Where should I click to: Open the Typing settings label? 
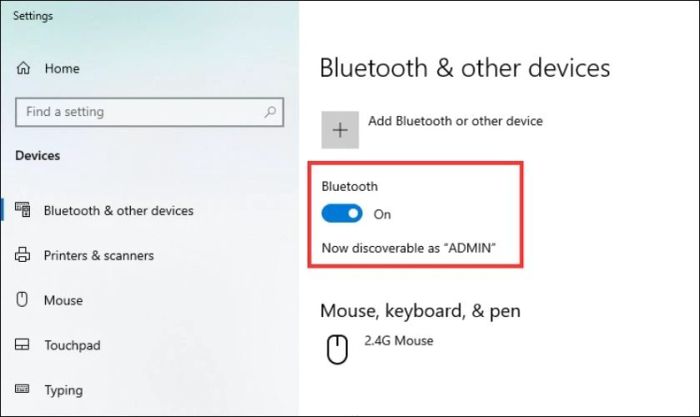point(63,390)
